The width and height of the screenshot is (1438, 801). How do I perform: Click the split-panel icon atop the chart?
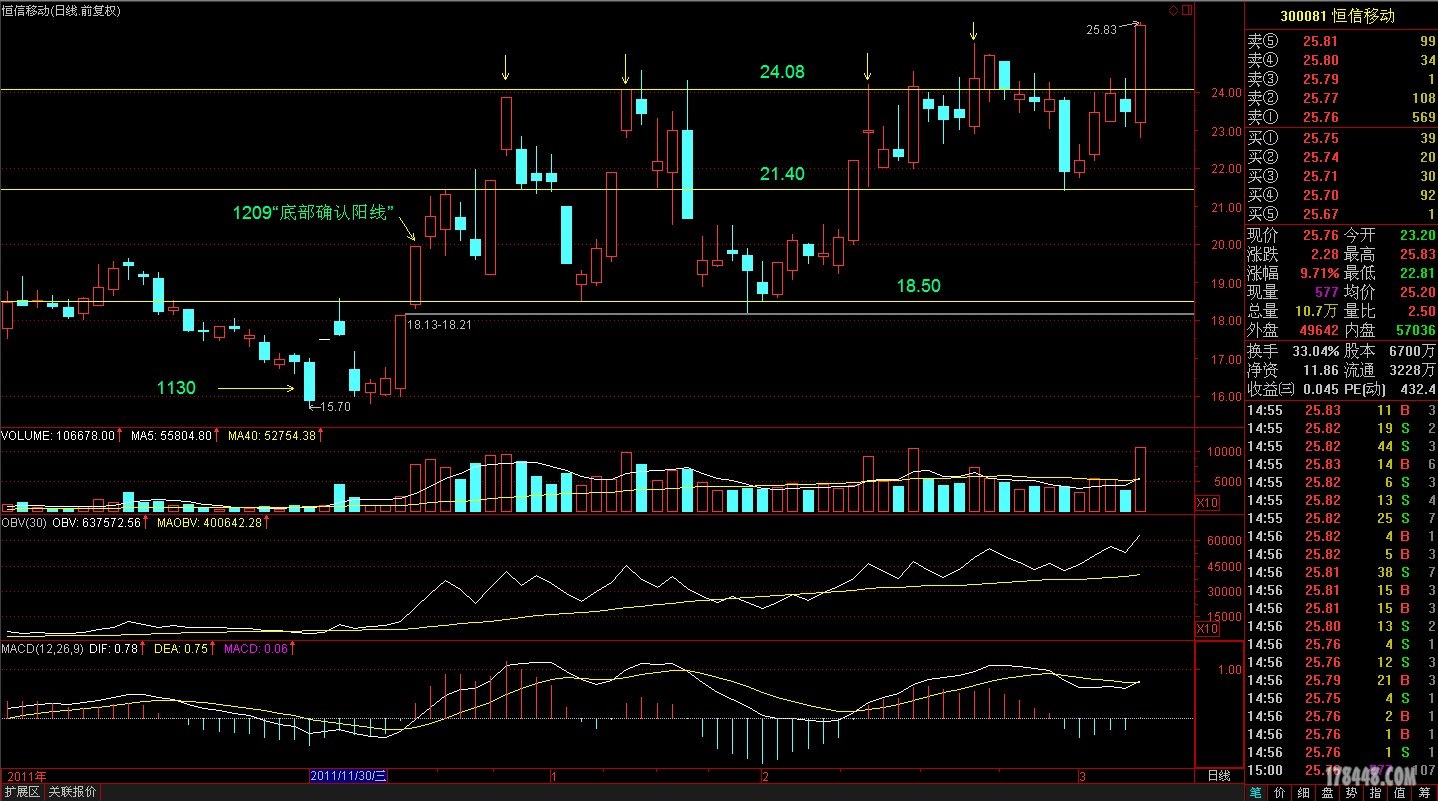click(x=1187, y=10)
